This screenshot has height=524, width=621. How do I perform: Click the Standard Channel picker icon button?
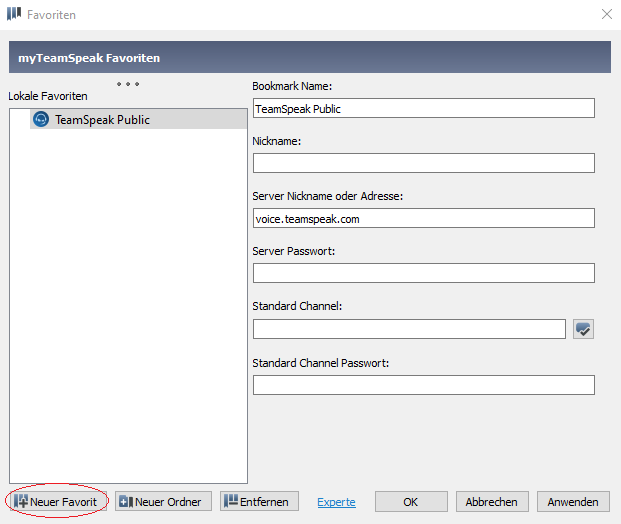coord(583,329)
